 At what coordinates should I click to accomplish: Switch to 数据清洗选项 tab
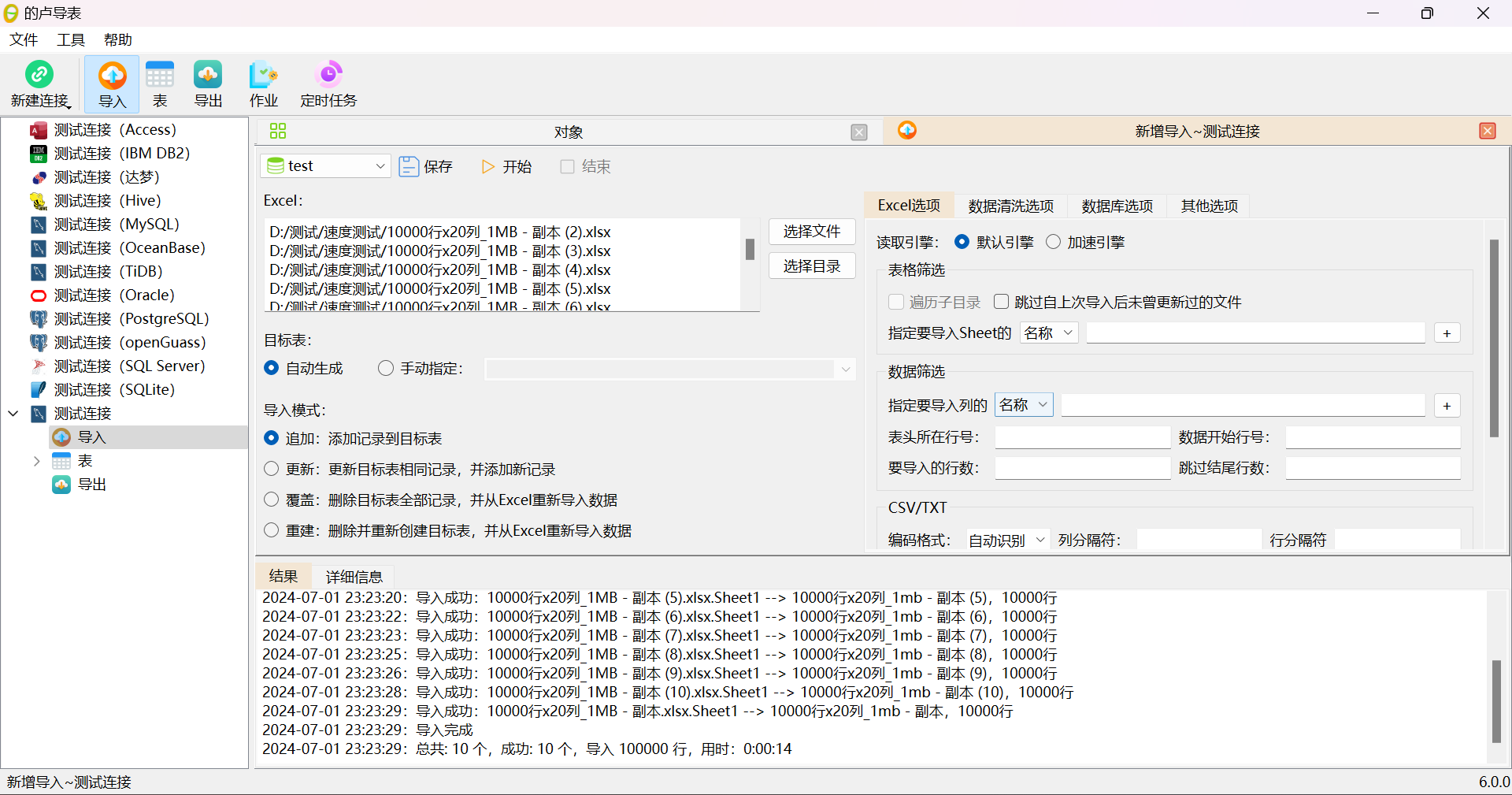pos(1011,206)
